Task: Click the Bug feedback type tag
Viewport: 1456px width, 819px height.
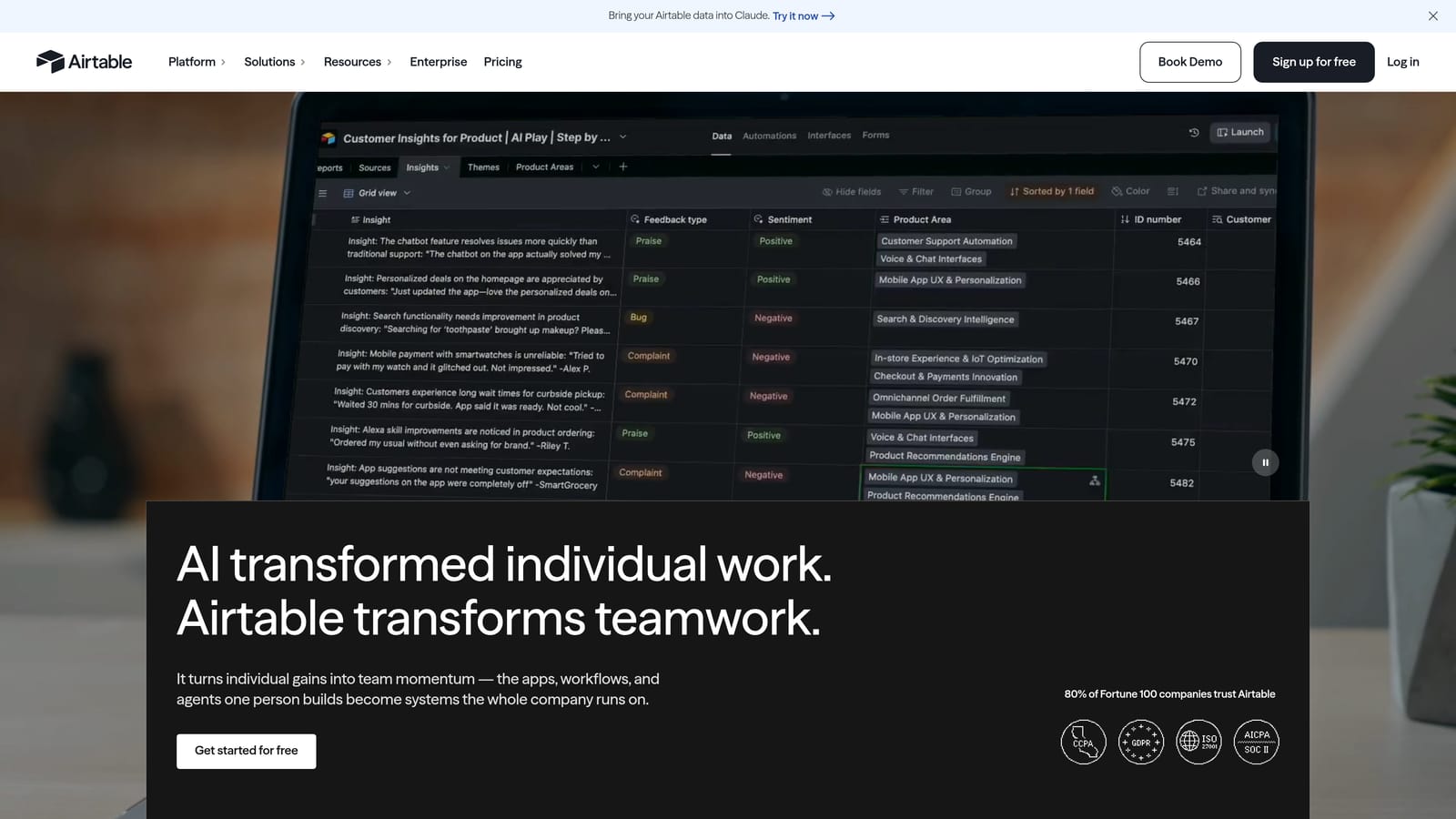Action: tap(639, 318)
